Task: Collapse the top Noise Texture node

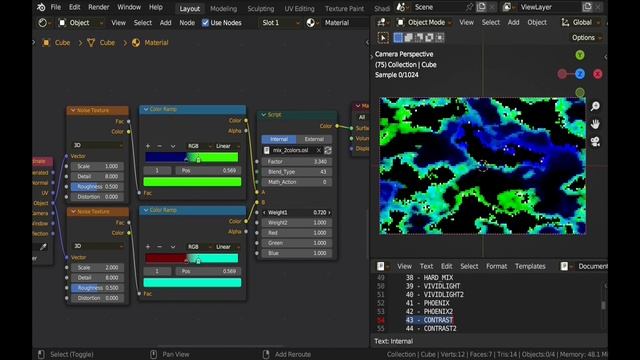Action: point(73,110)
